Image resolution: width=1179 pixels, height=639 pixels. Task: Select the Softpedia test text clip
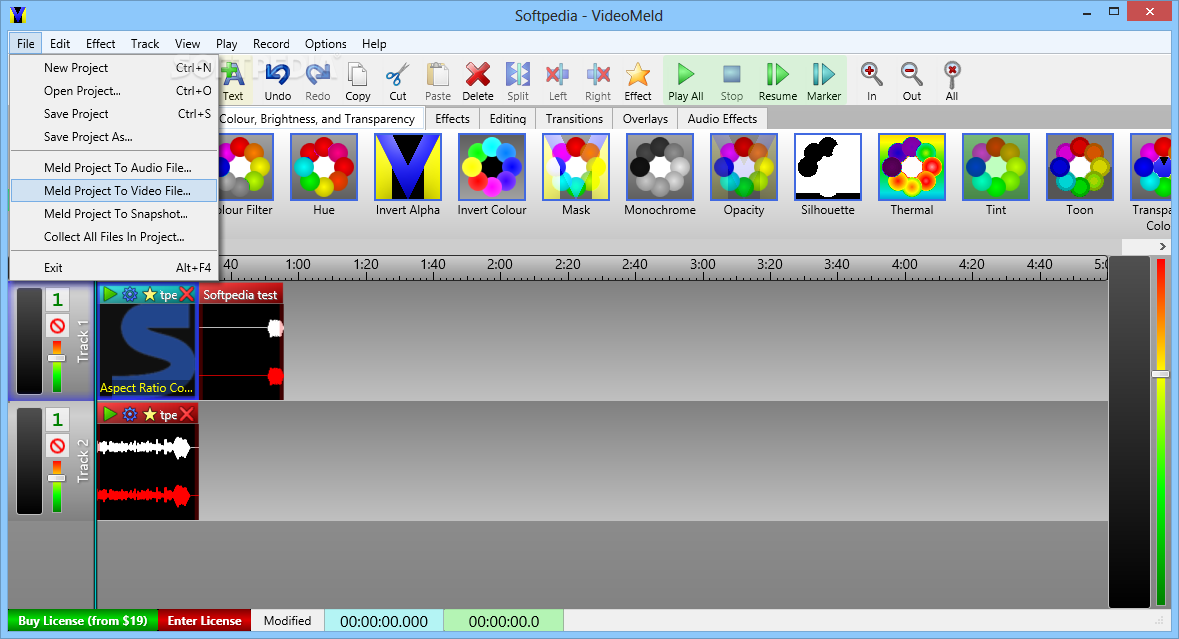(241, 342)
